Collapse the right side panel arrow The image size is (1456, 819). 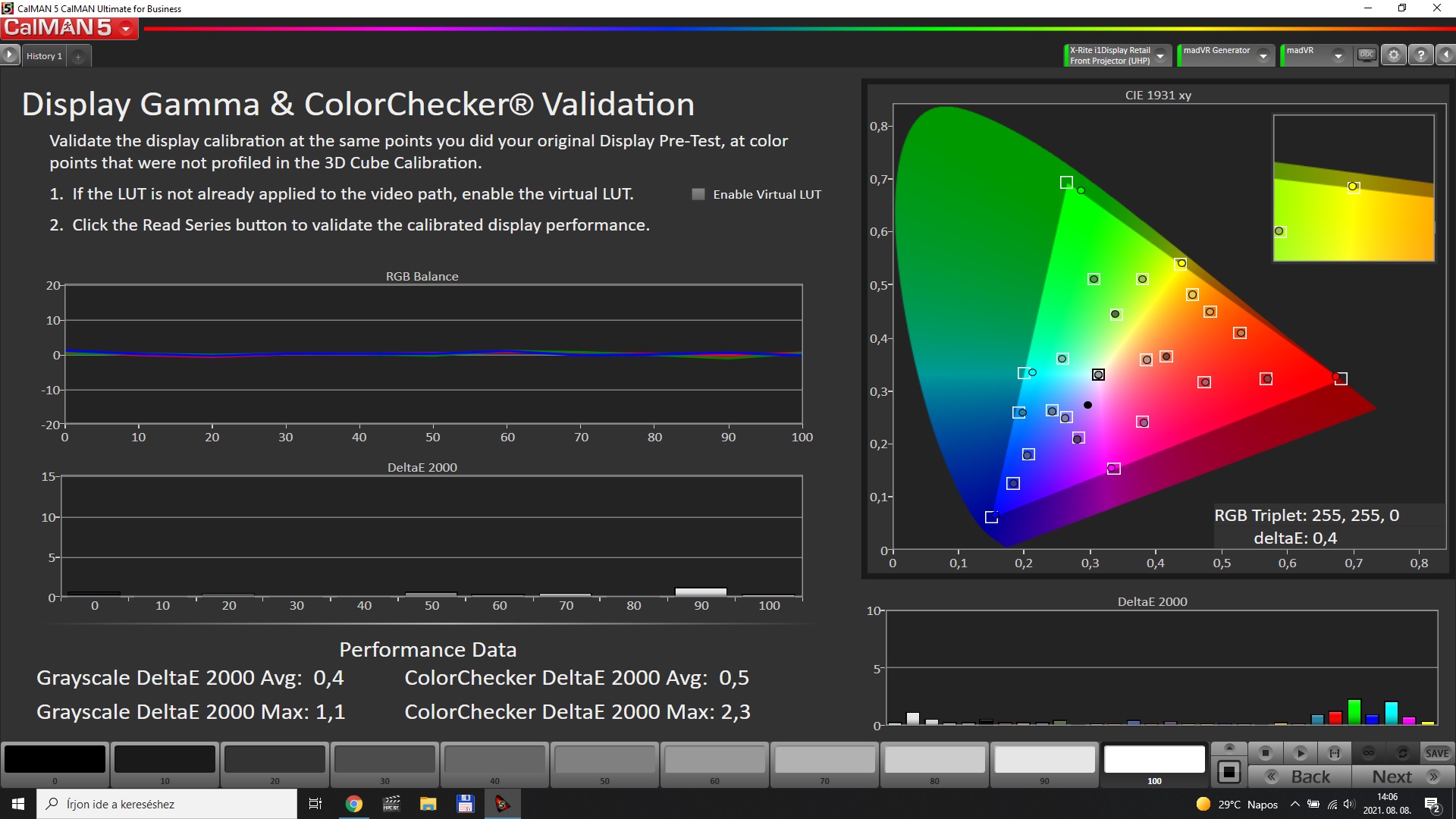[x=1446, y=55]
